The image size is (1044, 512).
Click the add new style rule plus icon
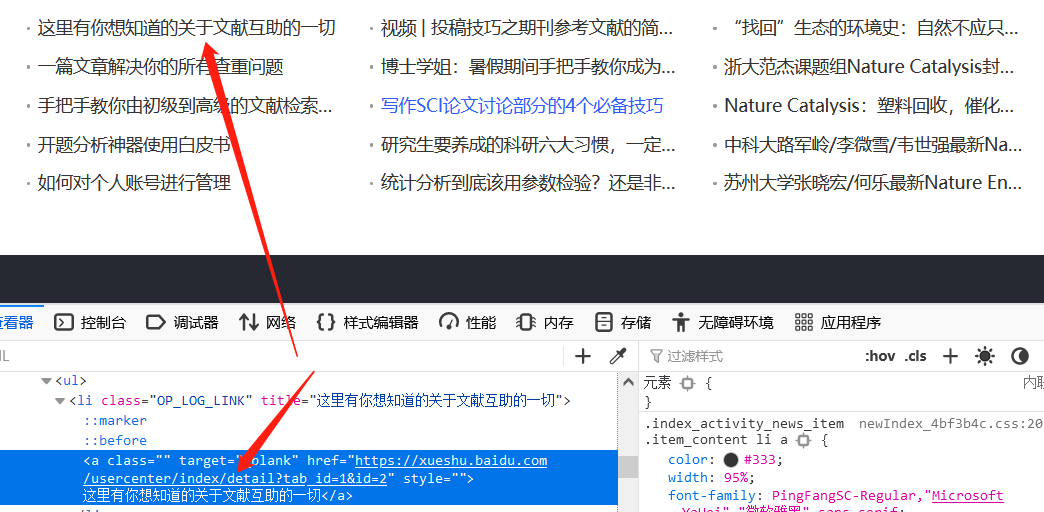[950, 356]
